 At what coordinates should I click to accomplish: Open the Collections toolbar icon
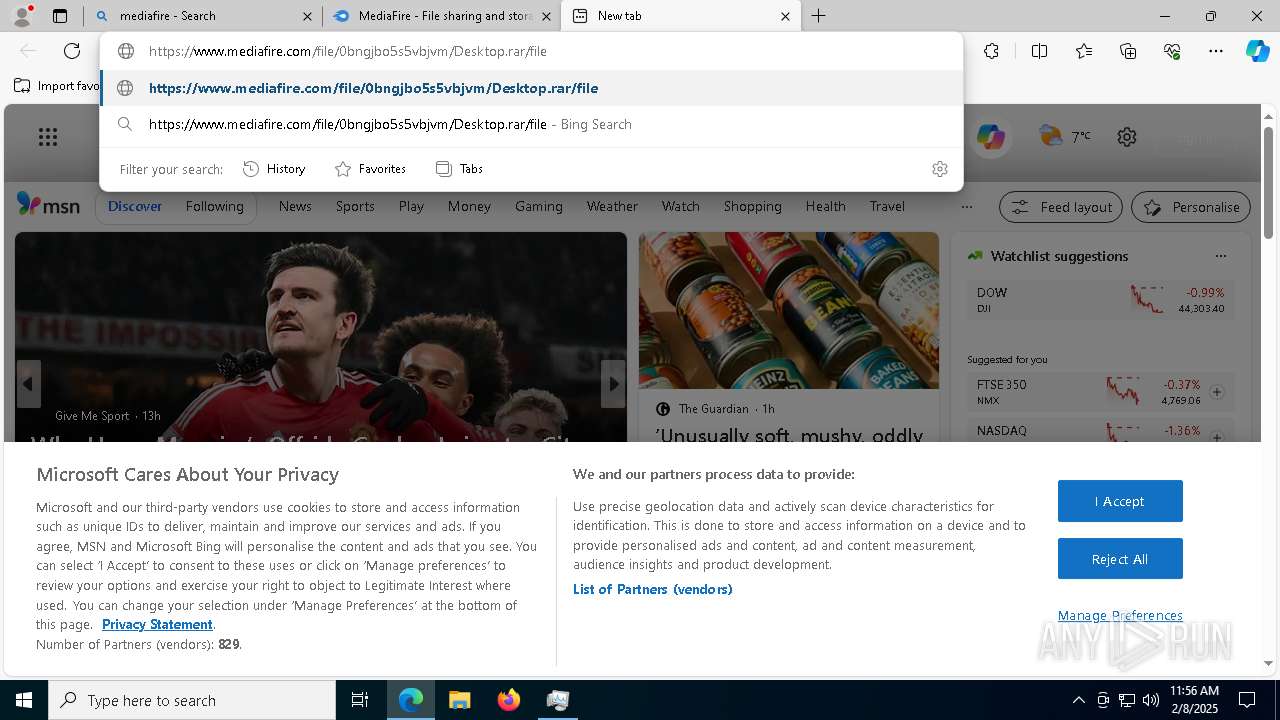point(1128,51)
